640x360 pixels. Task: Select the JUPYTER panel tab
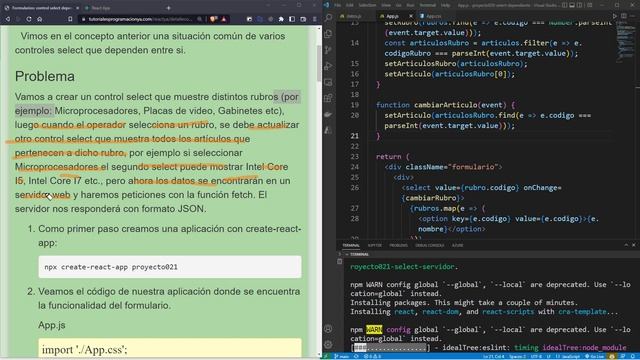pyautogui.click(x=375, y=245)
